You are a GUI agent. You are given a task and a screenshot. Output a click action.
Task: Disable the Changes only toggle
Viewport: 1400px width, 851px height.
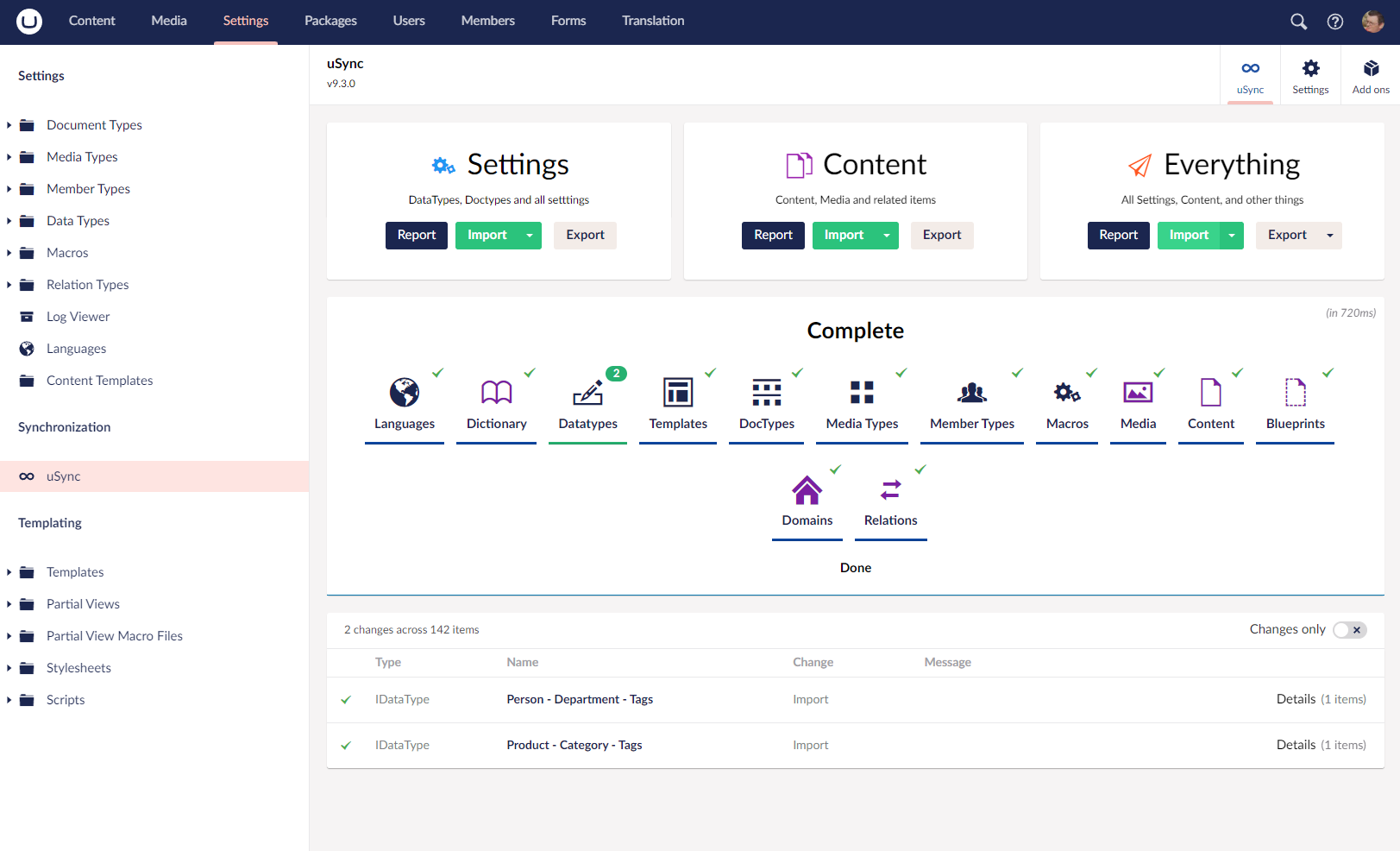pos(1348,629)
